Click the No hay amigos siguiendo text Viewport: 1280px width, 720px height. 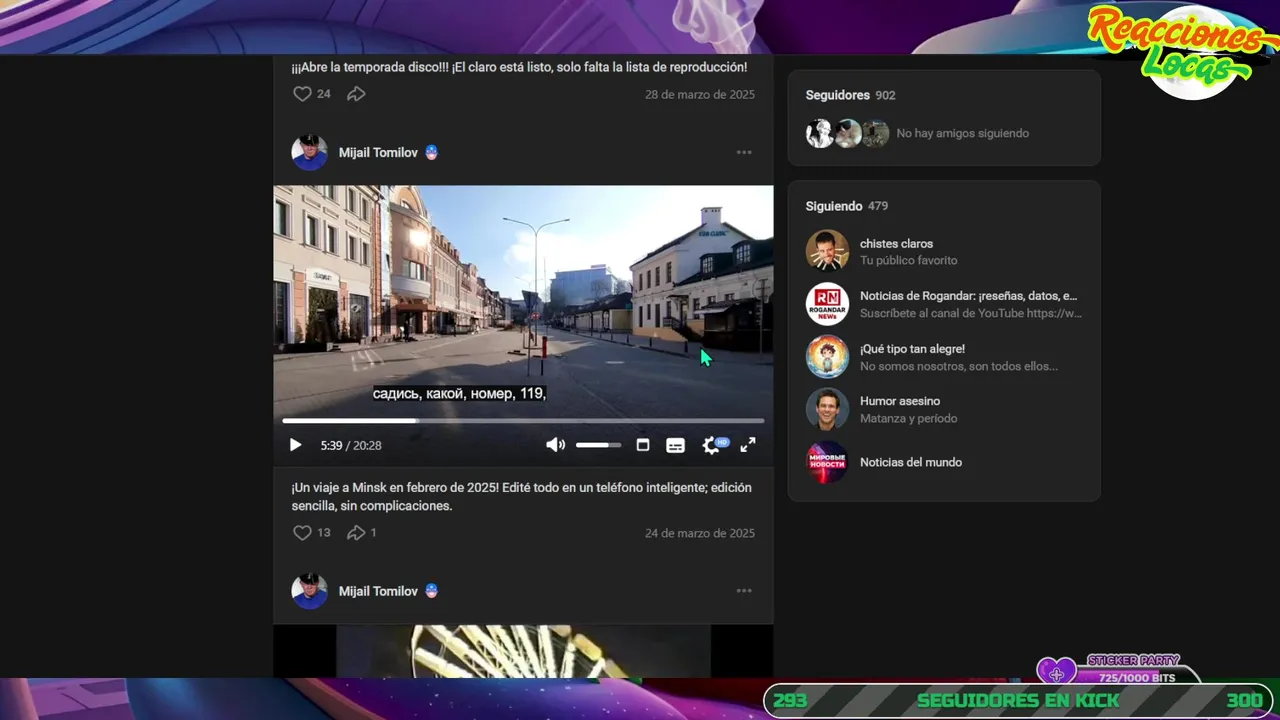(x=962, y=133)
